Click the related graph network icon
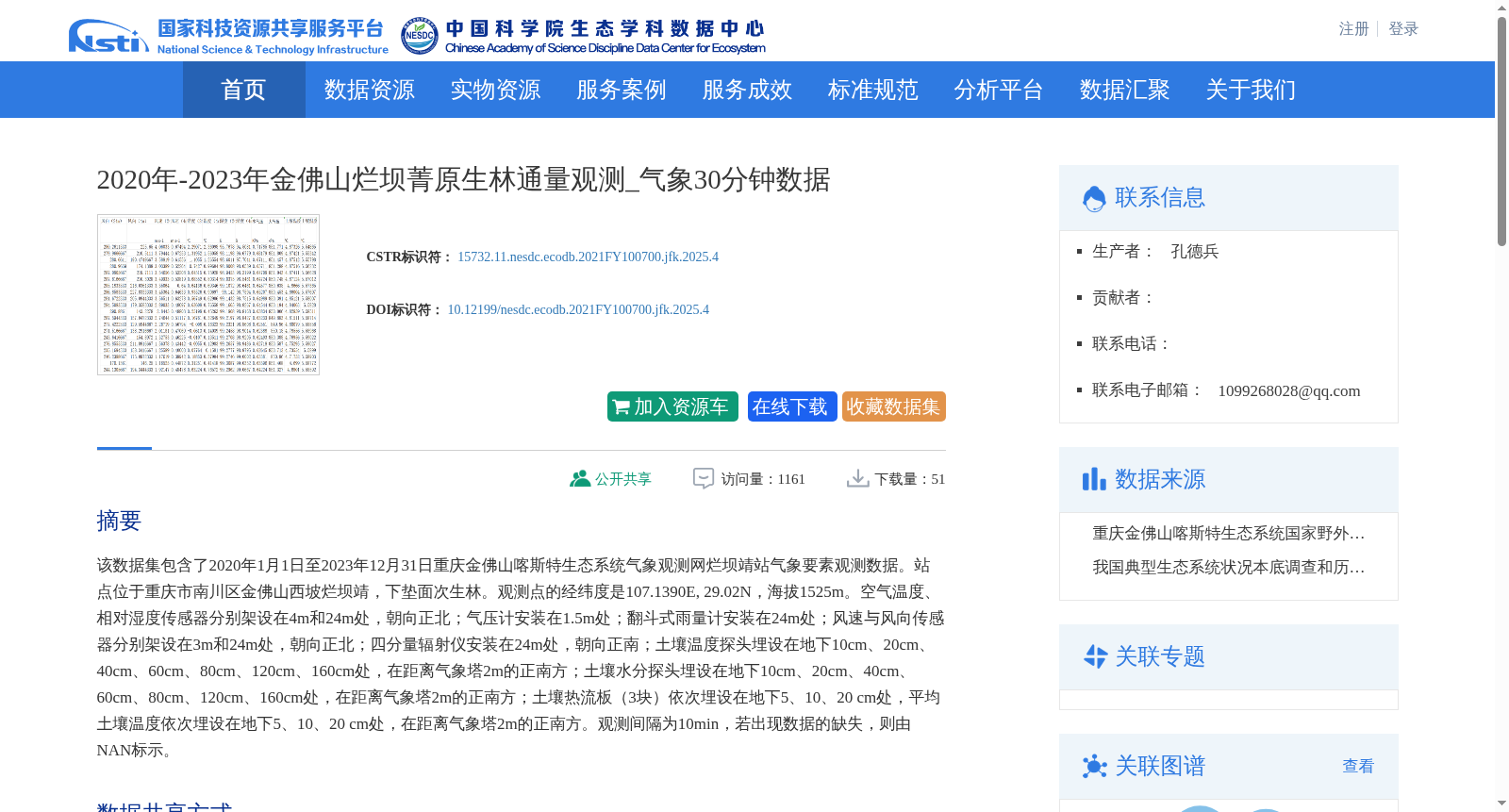The height and width of the screenshot is (812, 1509). pos(1095,766)
